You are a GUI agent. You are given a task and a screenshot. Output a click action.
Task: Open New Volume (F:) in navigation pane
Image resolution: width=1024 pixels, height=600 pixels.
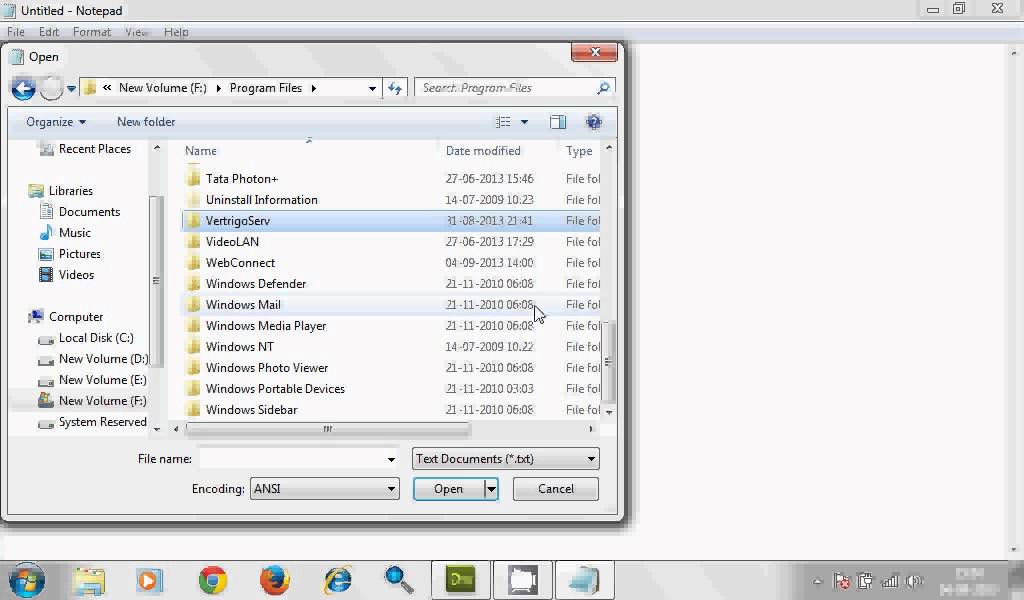point(92,400)
